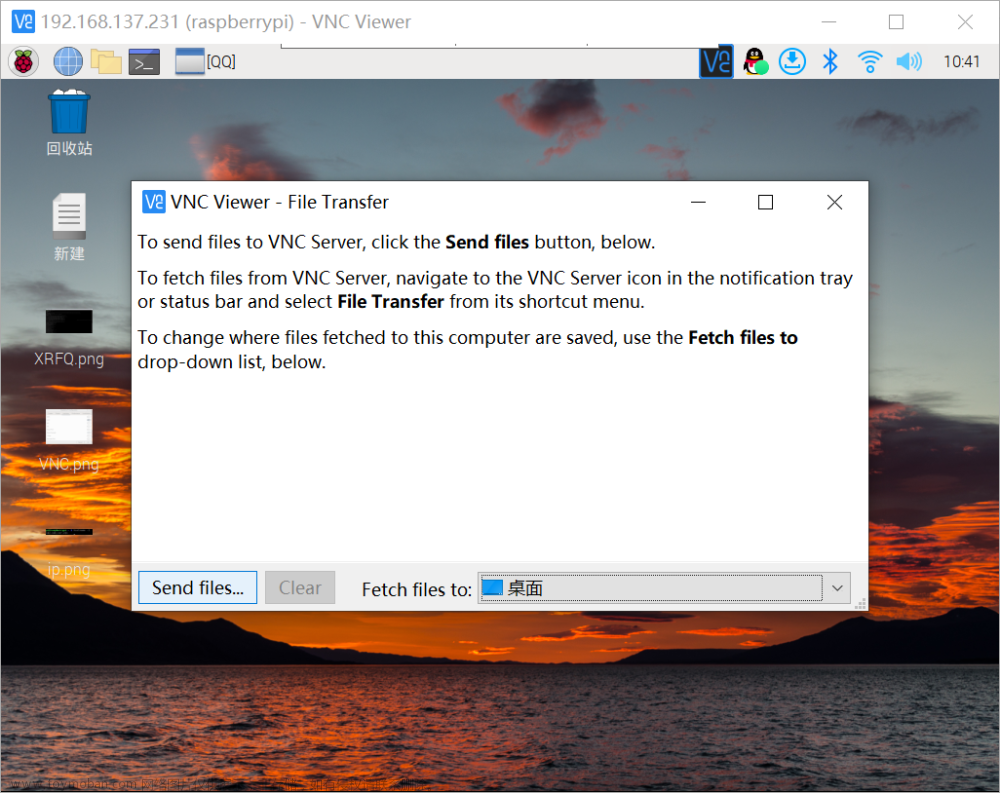Maximize the main VNC Viewer window
Screen dimensions: 1000x793
tap(896, 22)
